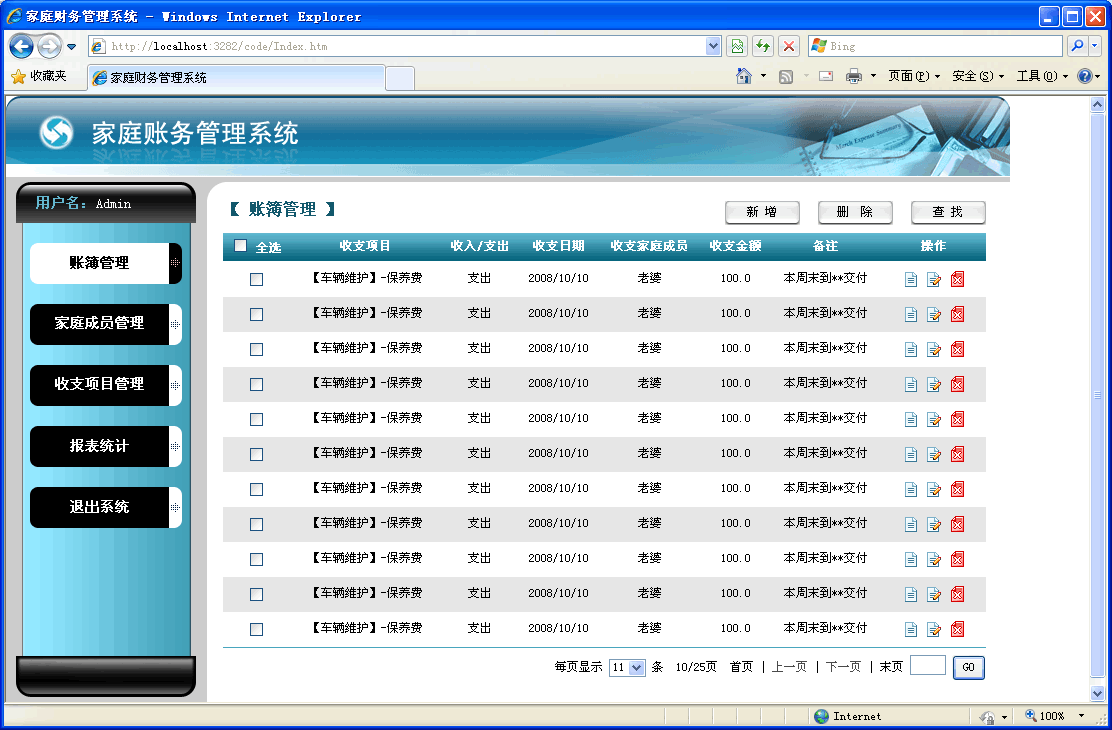Image resolution: width=1112 pixels, height=730 pixels.
Task: Click the magnifier search button next to Bing
Action: pyautogui.click(x=1077, y=46)
